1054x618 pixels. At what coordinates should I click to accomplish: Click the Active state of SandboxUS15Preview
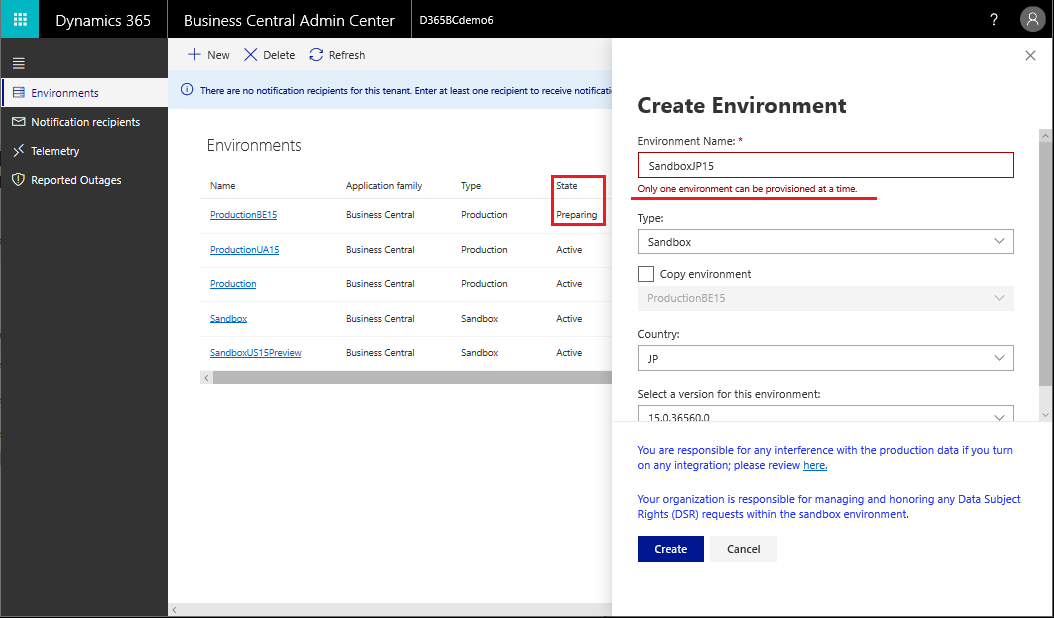pos(569,352)
